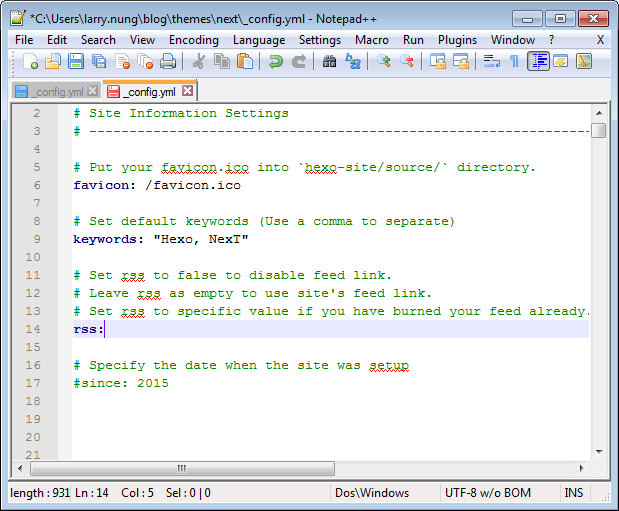Screen dimensions: 619x511
Task: Click the horizontal scrollbar thumb
Action: (182, 468)
